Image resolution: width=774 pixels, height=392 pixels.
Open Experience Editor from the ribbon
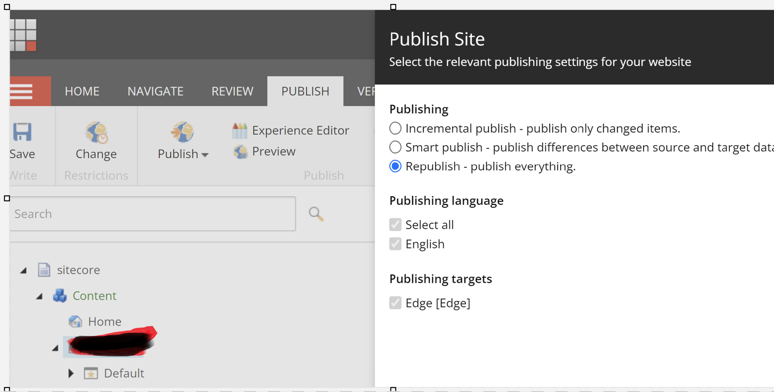point(291,130)
